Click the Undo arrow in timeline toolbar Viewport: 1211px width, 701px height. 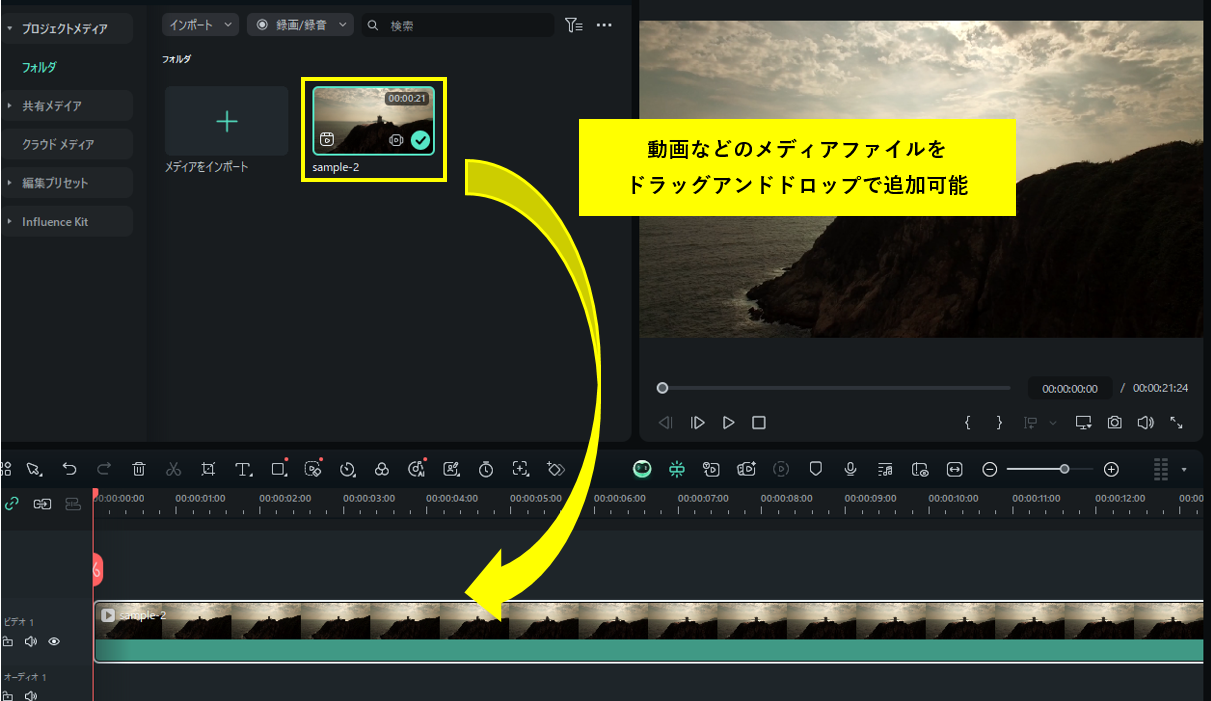(x=69, y=469)
